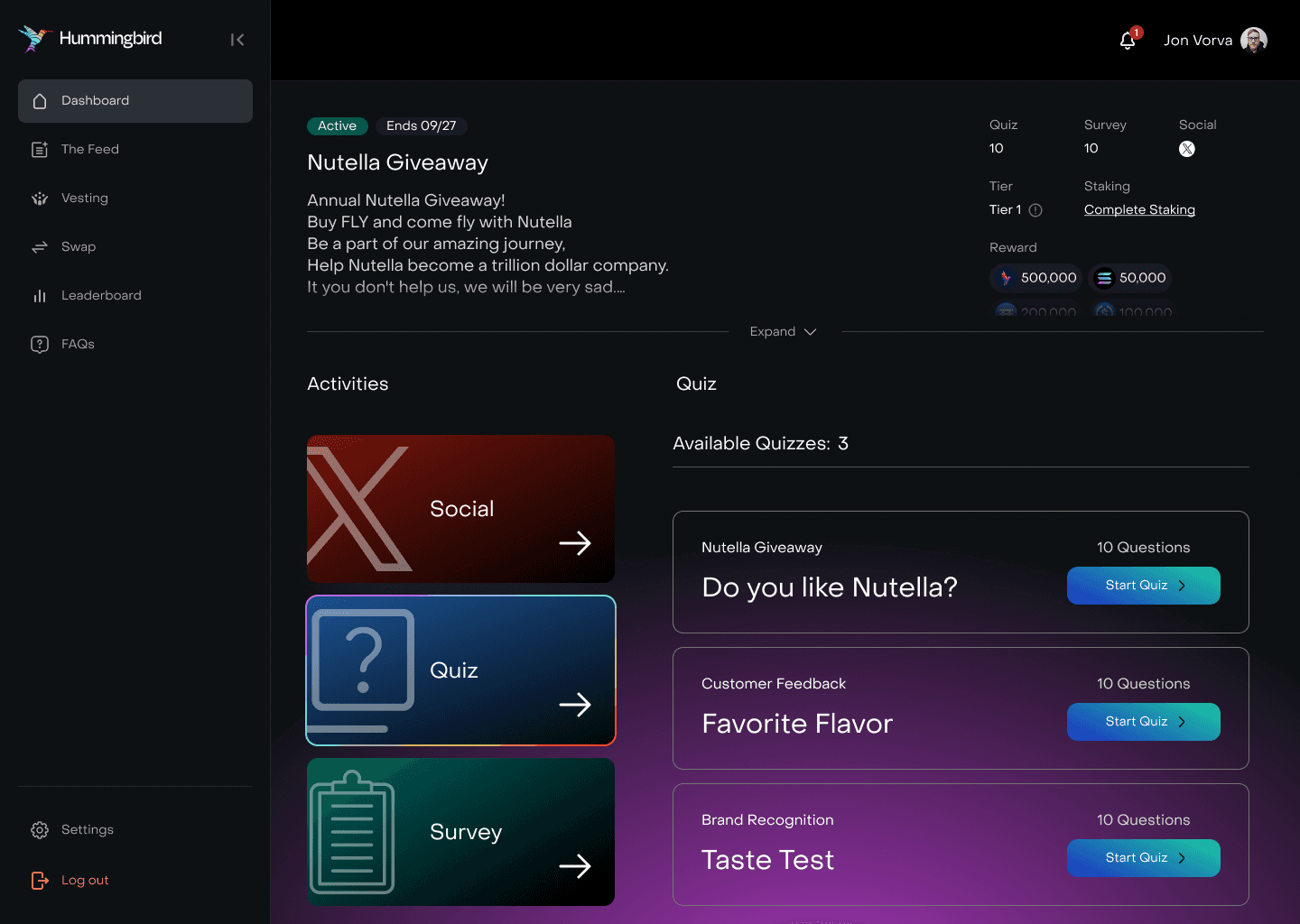Open the Dashboard menu item
The width and height of the screenshot is (1300, 924).
click(x=135, y=101)
